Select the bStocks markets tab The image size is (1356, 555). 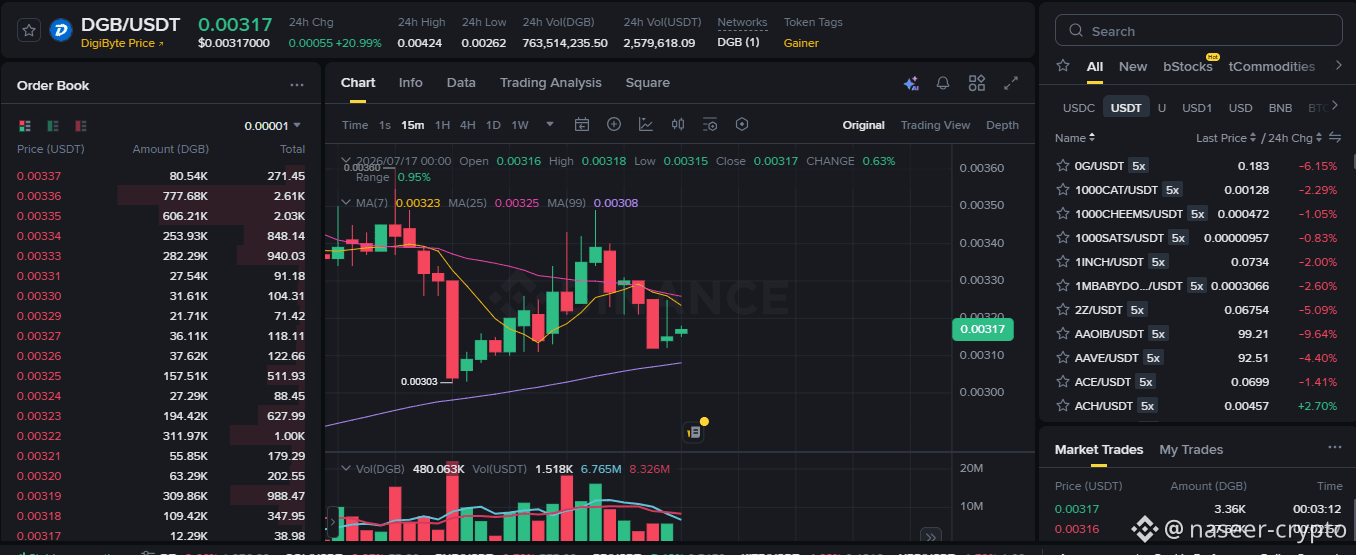pyautogui.click(x=1187, y=67)
